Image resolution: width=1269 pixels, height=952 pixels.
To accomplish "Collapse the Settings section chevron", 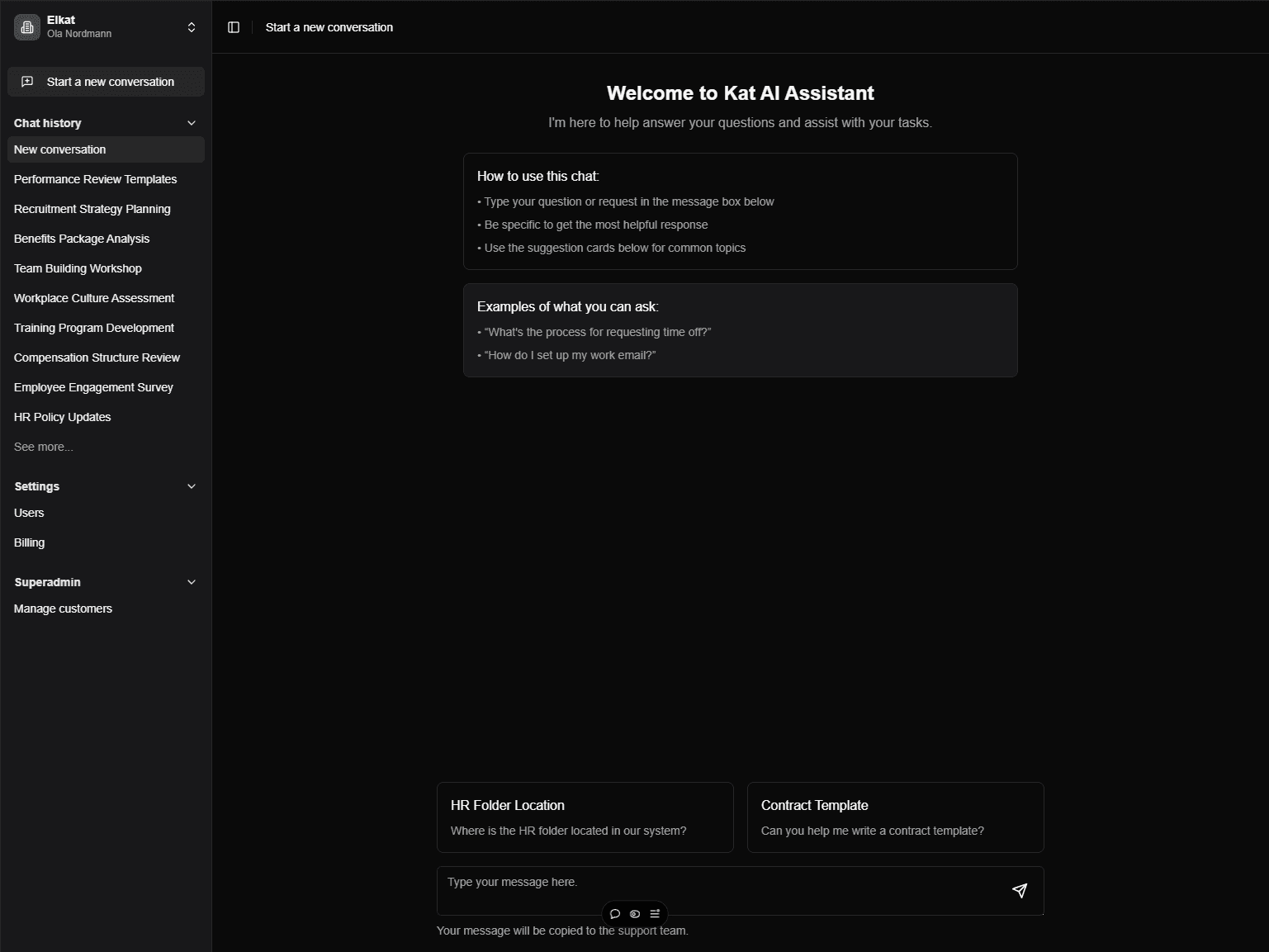I will [192, 486].
